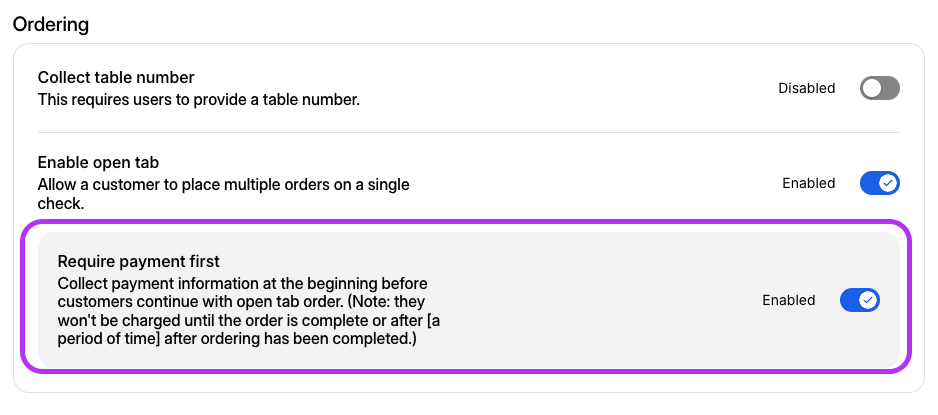The height and width of the screenshot is (415, 938).
Task: Click the "Ordering" section heading
Action: (x=50, y=24)
